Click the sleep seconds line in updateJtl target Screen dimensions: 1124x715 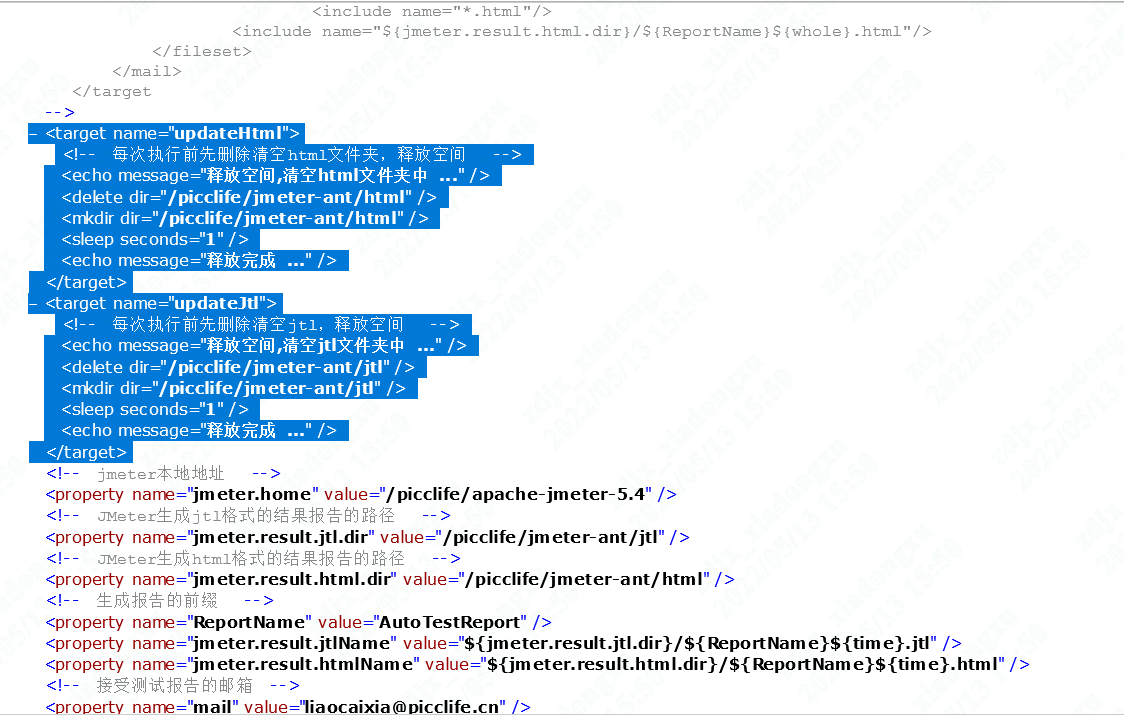point(155,409)
